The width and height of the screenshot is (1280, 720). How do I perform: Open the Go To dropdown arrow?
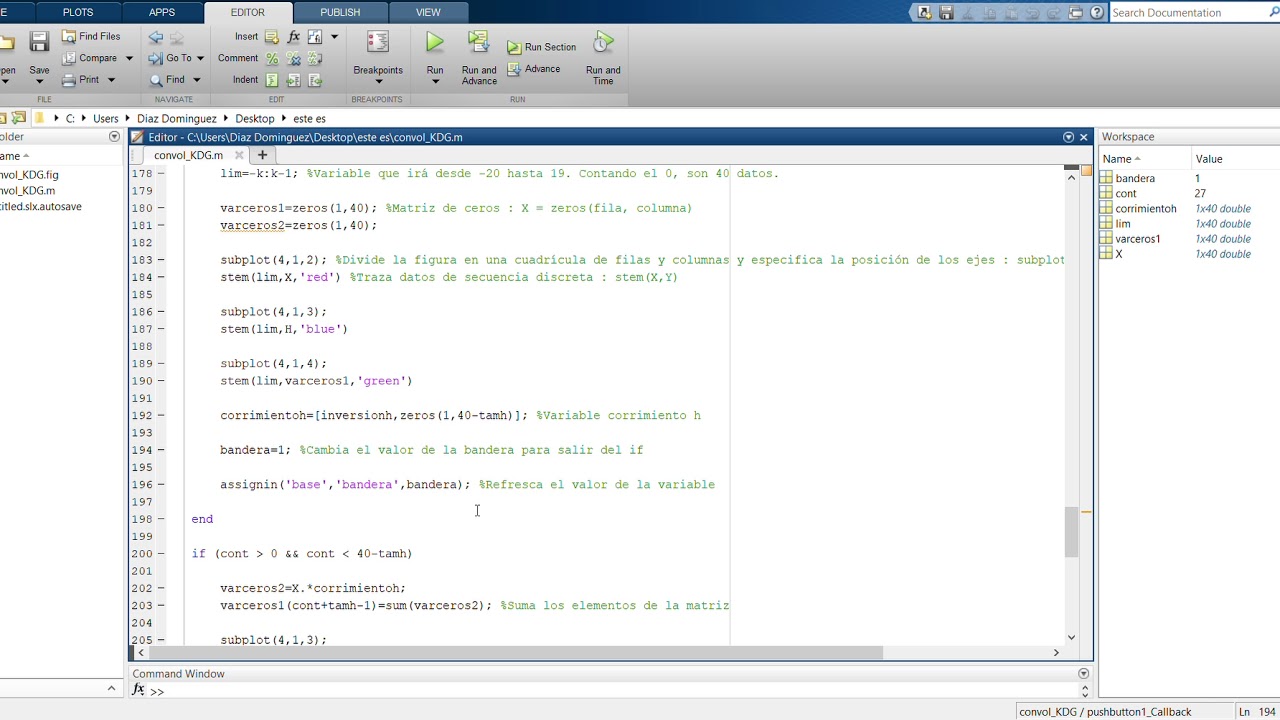click(200, 58)
